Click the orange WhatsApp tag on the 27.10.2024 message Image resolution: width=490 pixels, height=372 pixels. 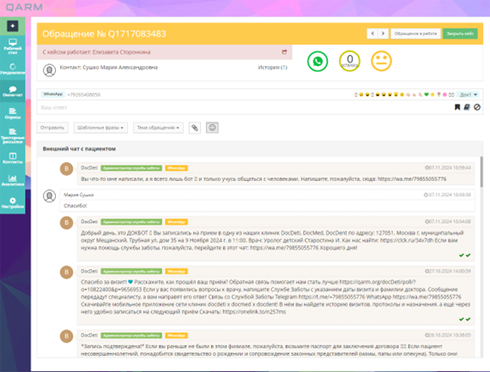[176, 271]
